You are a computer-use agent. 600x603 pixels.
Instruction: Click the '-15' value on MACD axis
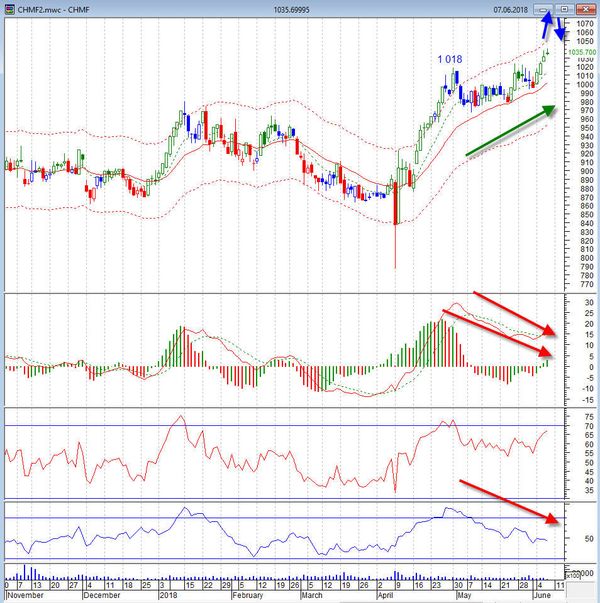(588, 400)
